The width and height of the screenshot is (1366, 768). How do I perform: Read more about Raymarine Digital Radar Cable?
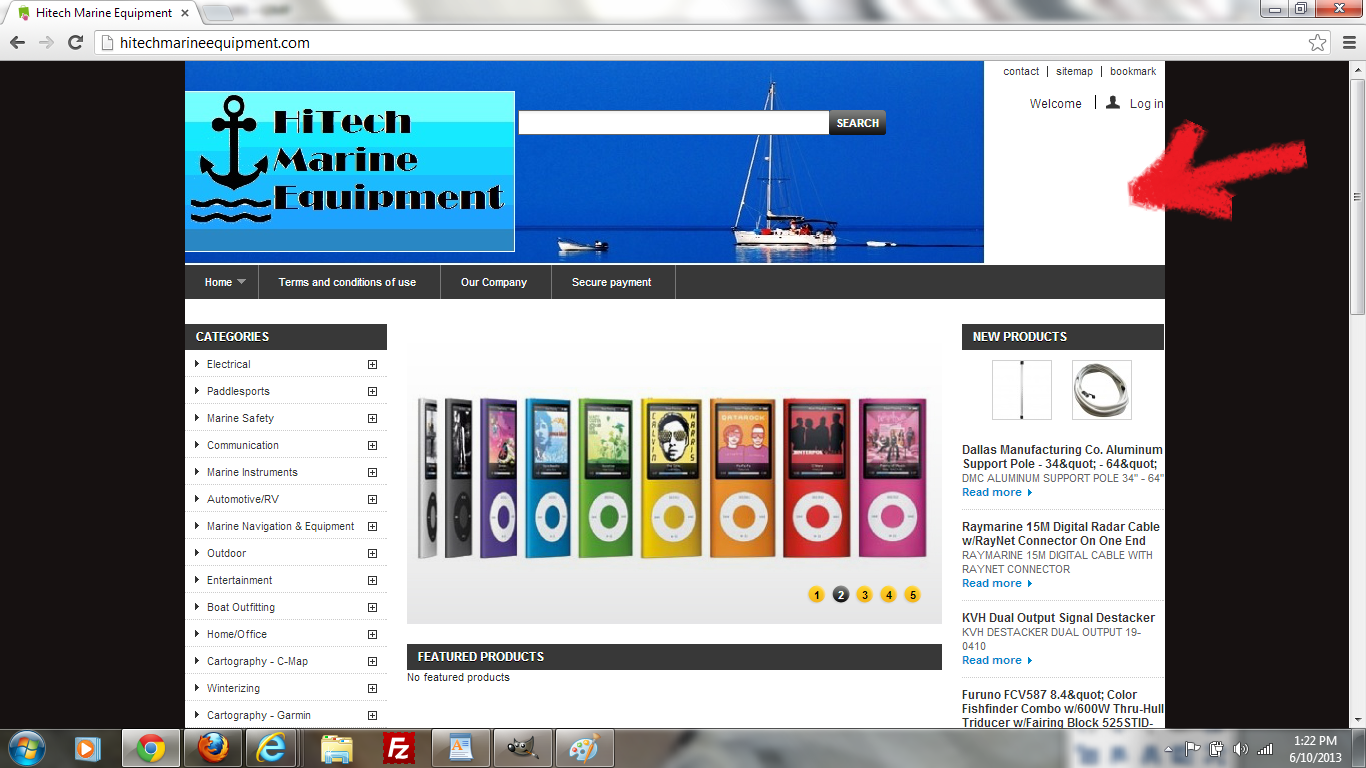pyautogui.click(x=997, y=583)
